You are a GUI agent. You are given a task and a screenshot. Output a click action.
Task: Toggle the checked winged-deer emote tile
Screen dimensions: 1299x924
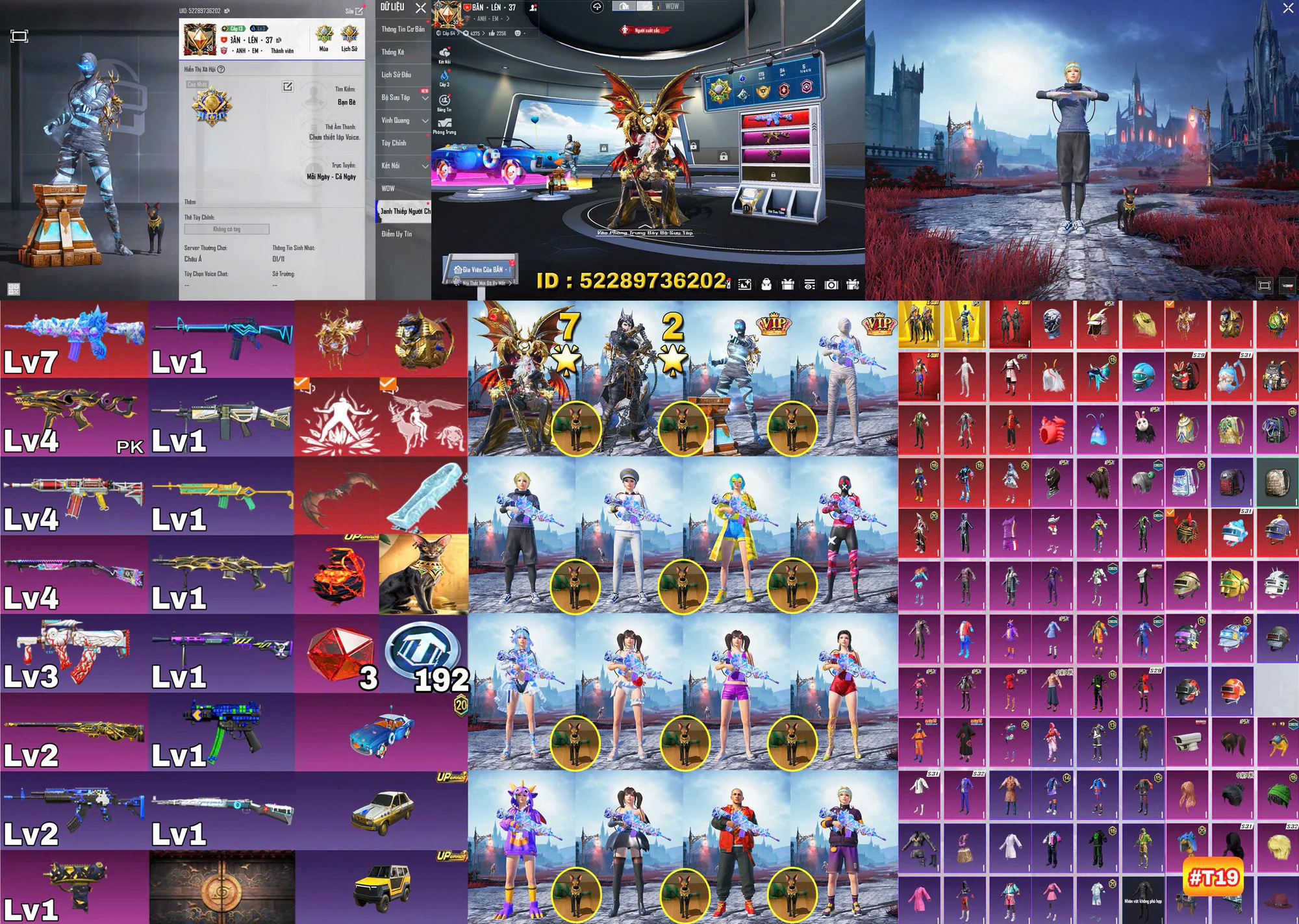point(423,418)
